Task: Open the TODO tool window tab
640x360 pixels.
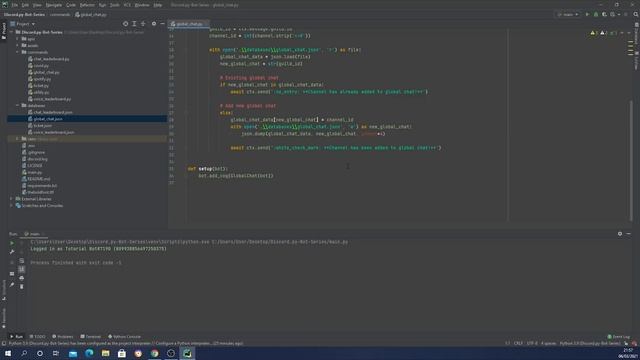Action: [x=38, y=337]
